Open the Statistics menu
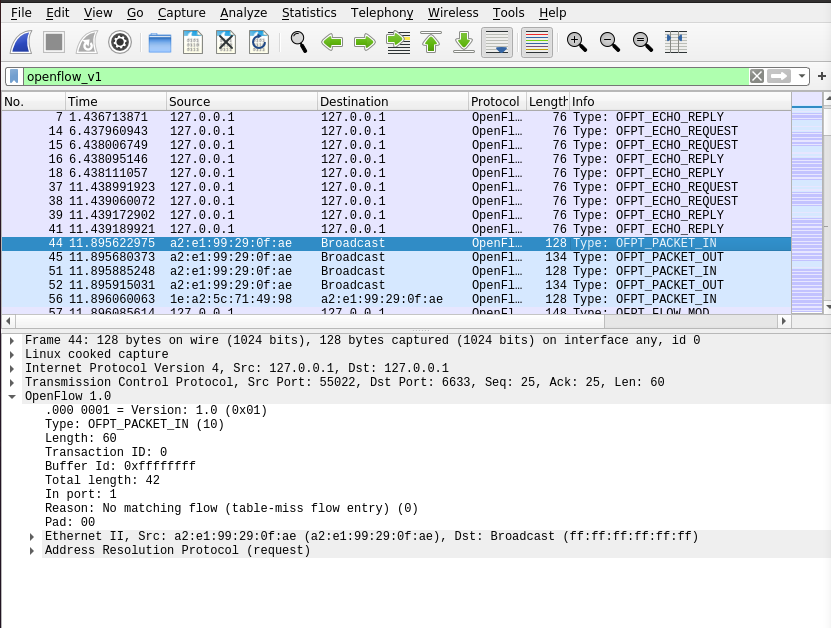 (x=309, y=13)
